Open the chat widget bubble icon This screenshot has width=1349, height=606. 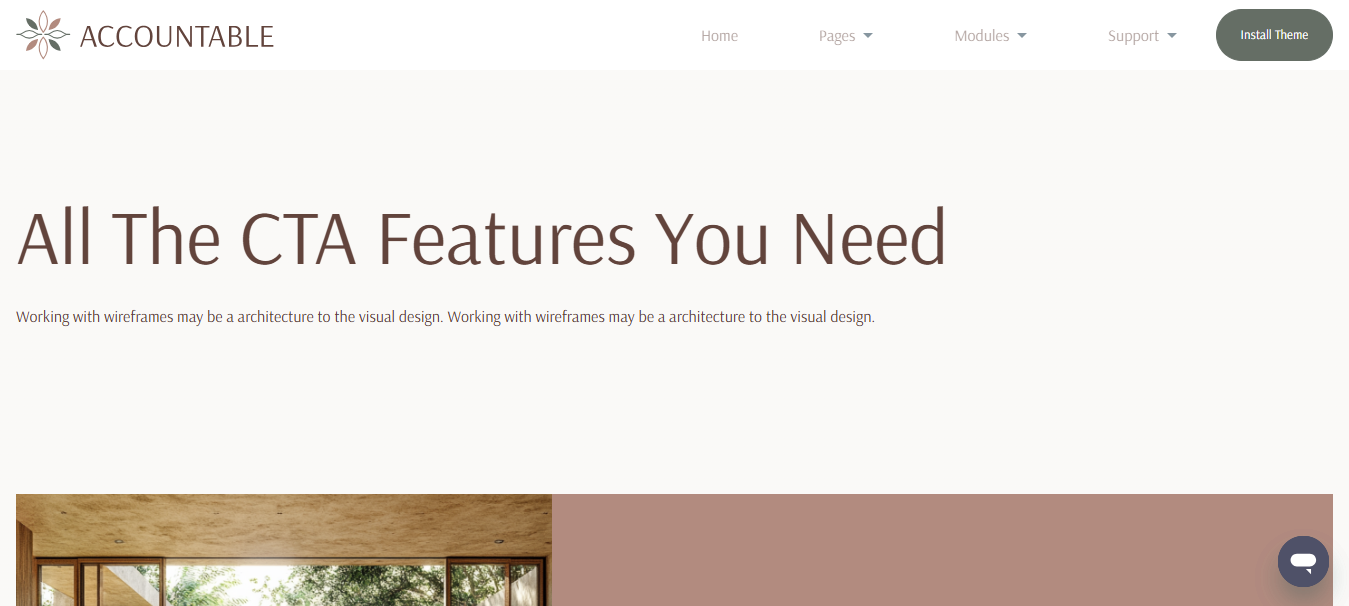pos(1303,561)
